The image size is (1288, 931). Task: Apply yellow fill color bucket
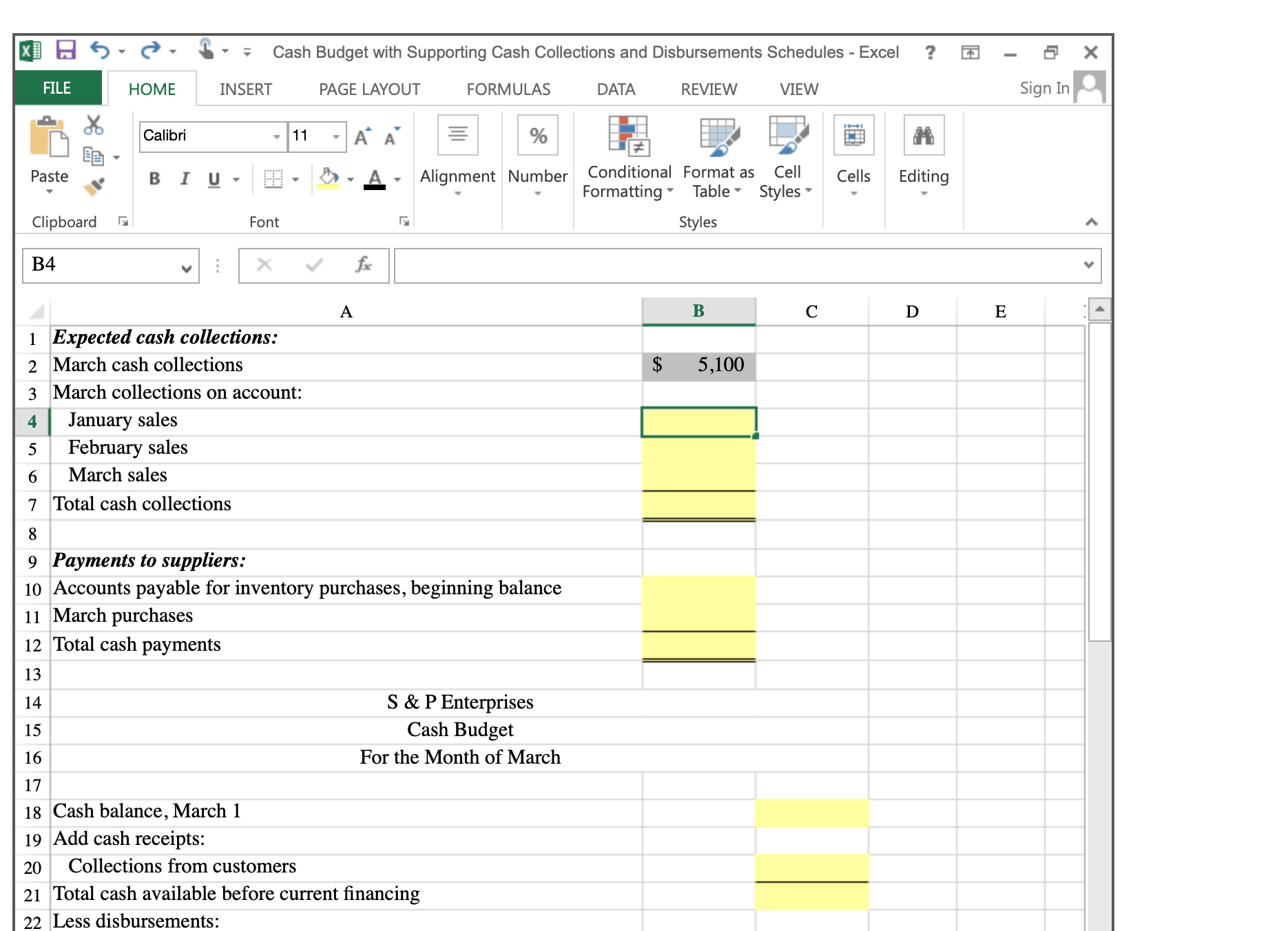tap(329, 179)
